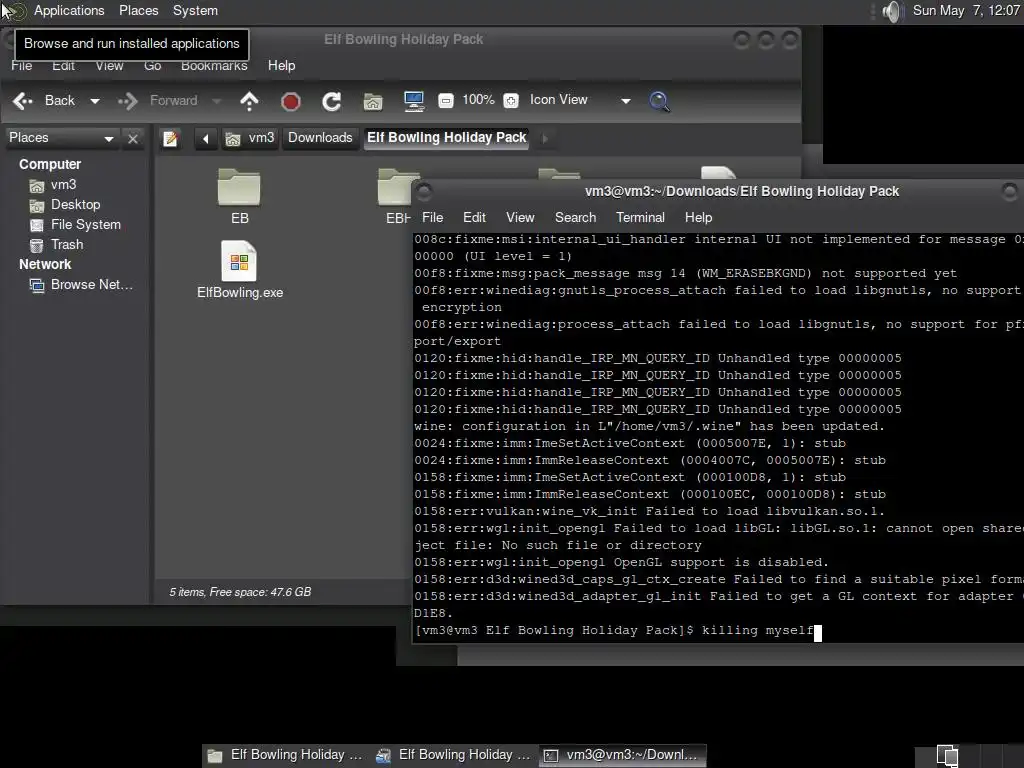The width and height of the screenshot is (1024, 768).
Task: Click the terminal command prompt line
Action: (618, 631)
